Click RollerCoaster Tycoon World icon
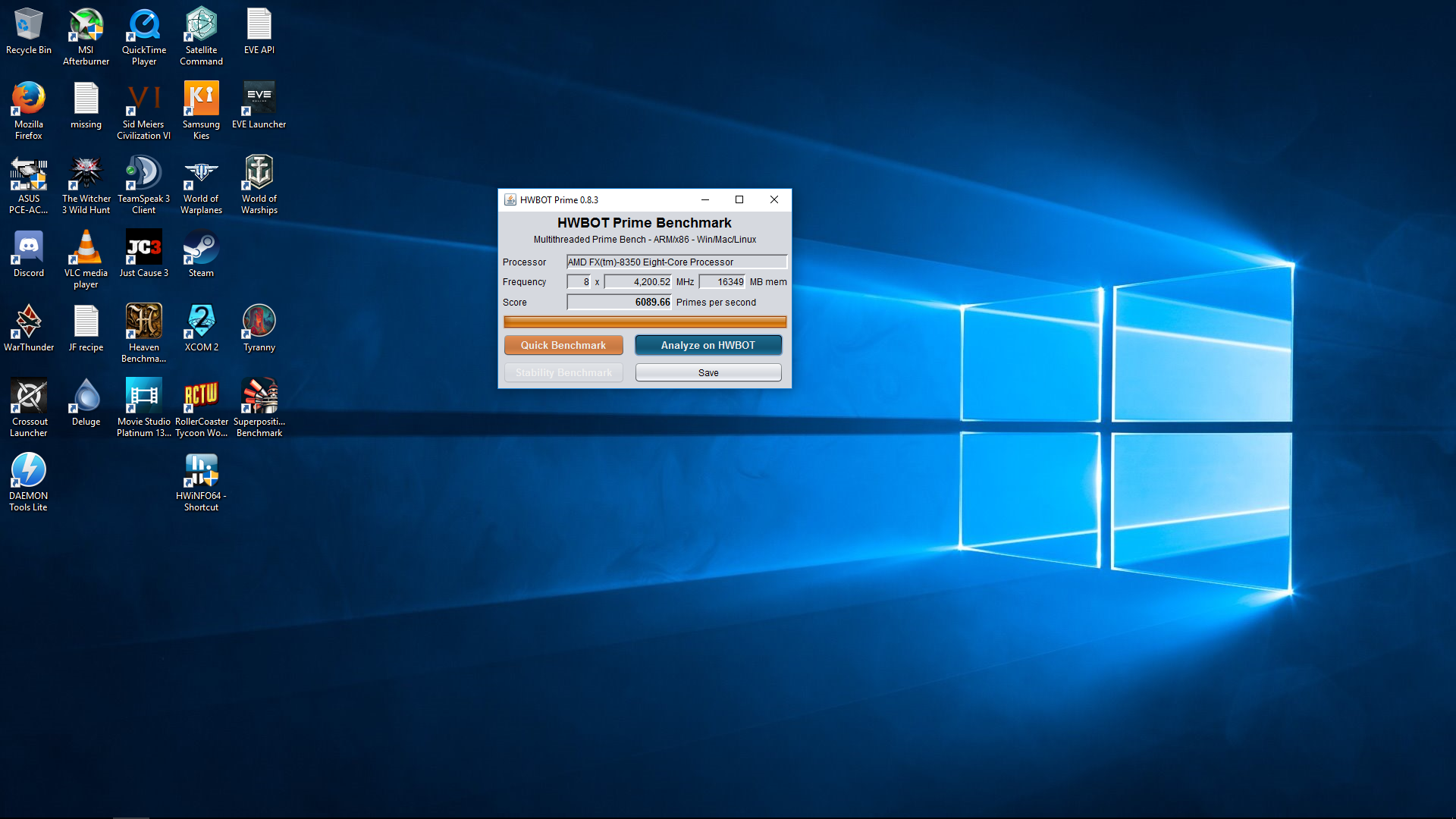Viewport: 1456px width, 819px height. click(201, 408)
